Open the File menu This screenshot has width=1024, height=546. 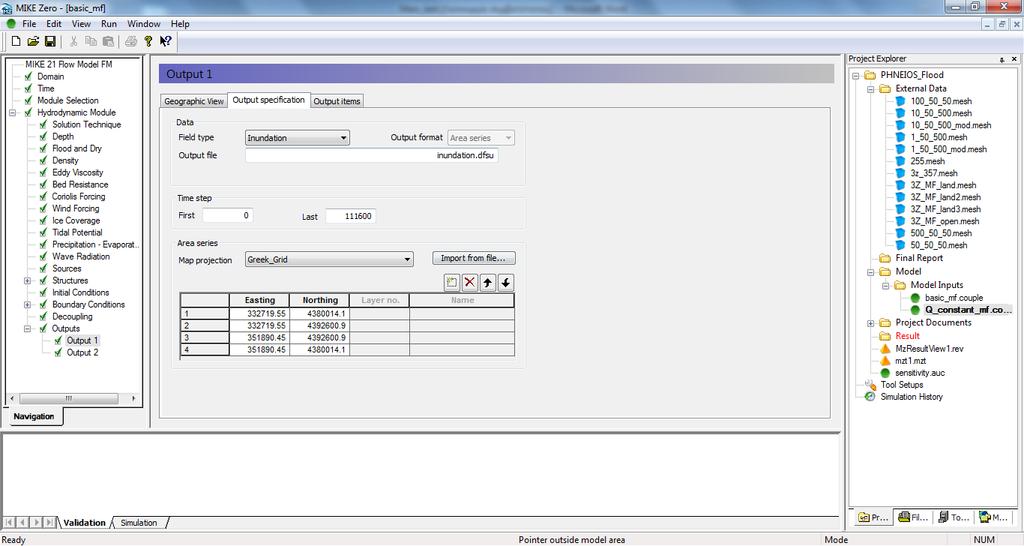[x=29, y=24]
